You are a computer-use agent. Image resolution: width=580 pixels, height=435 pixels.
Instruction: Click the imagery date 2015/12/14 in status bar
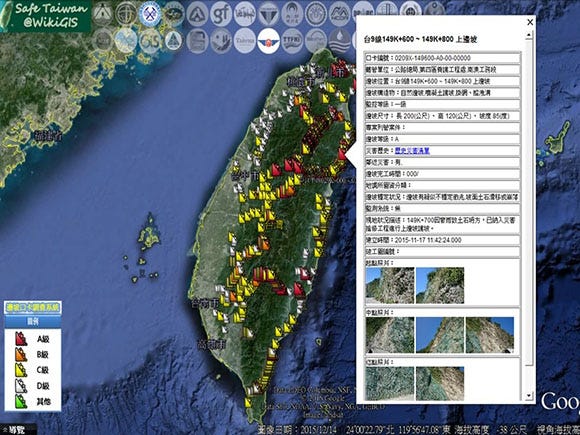pyautogui.click(x=297, y=430)
